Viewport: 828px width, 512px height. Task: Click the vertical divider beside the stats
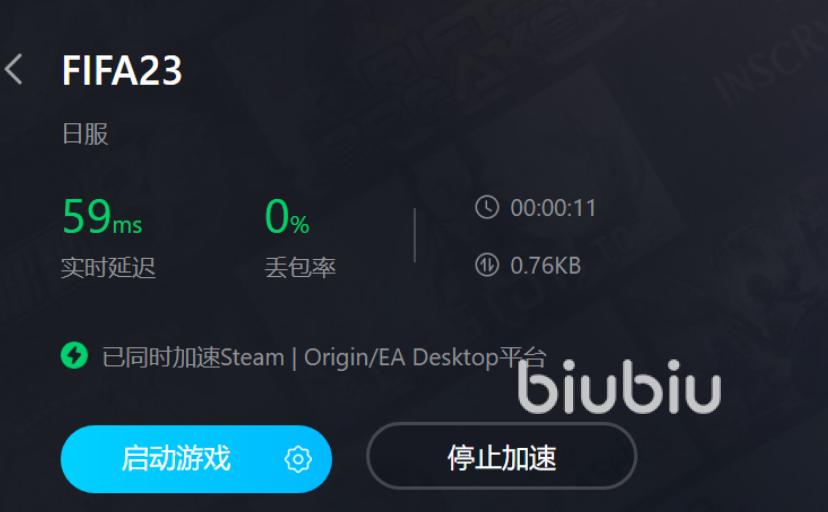pos(415,235)
